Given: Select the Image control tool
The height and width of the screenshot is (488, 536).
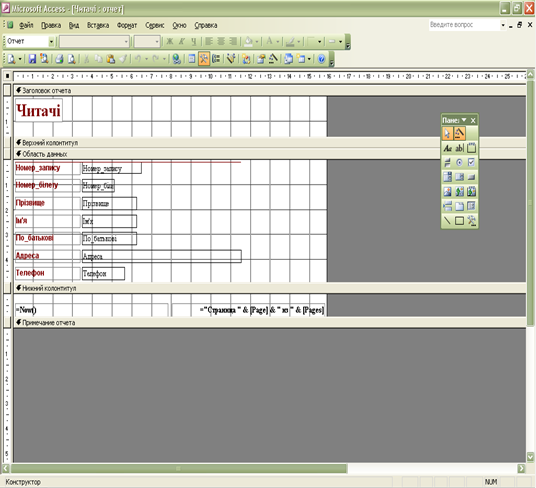Looking at the screenshot, I should (x=447, y=191).
